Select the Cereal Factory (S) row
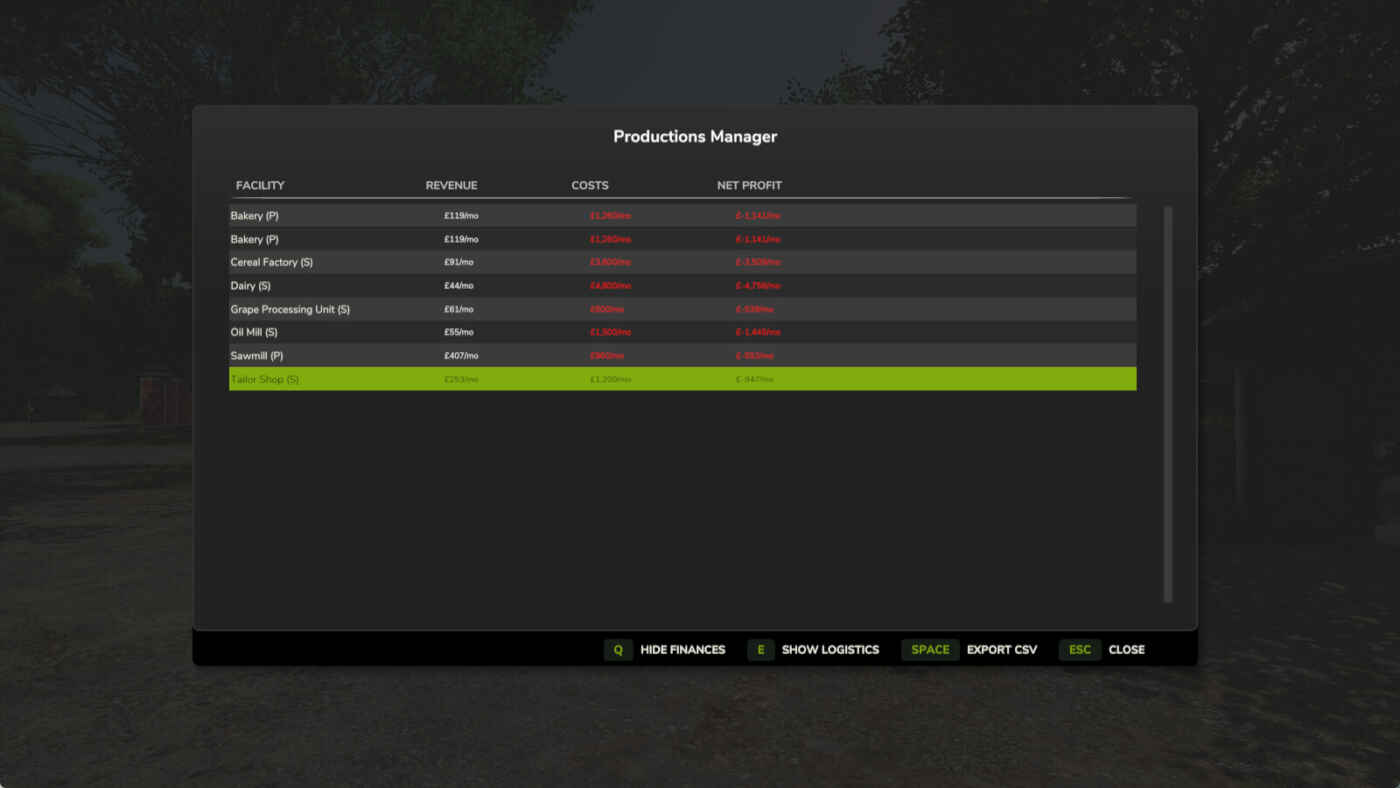This screenshot has width=1400, height=788. coord(682,262)
